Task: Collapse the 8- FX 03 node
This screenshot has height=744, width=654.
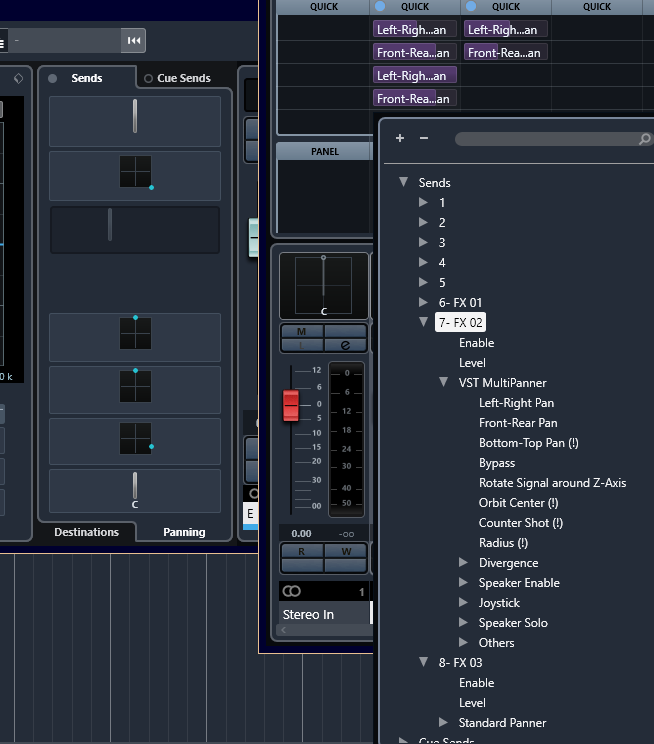Action: coord(424,661)
